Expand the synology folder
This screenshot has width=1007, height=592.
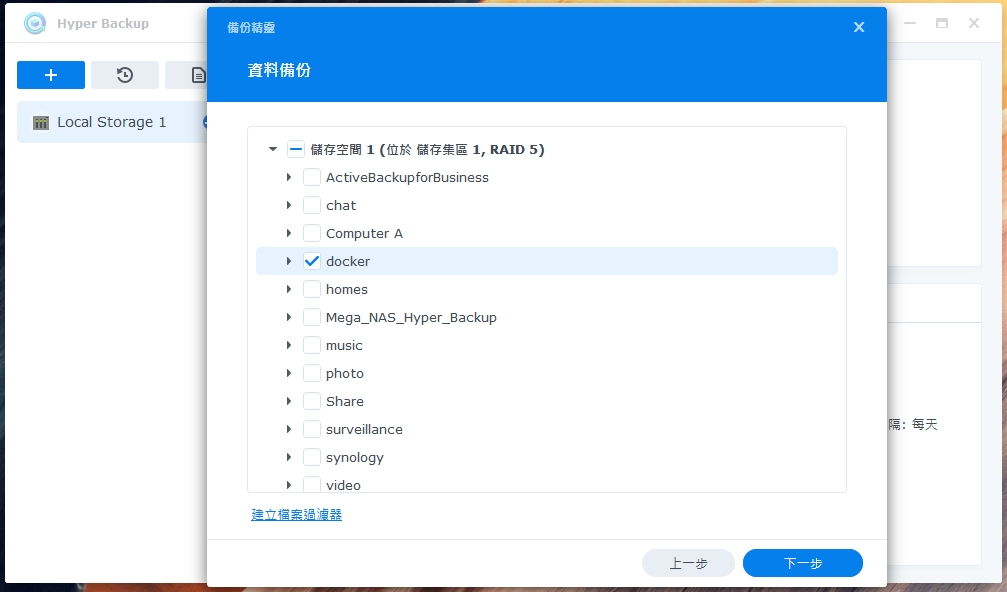(x=289, y=457)
